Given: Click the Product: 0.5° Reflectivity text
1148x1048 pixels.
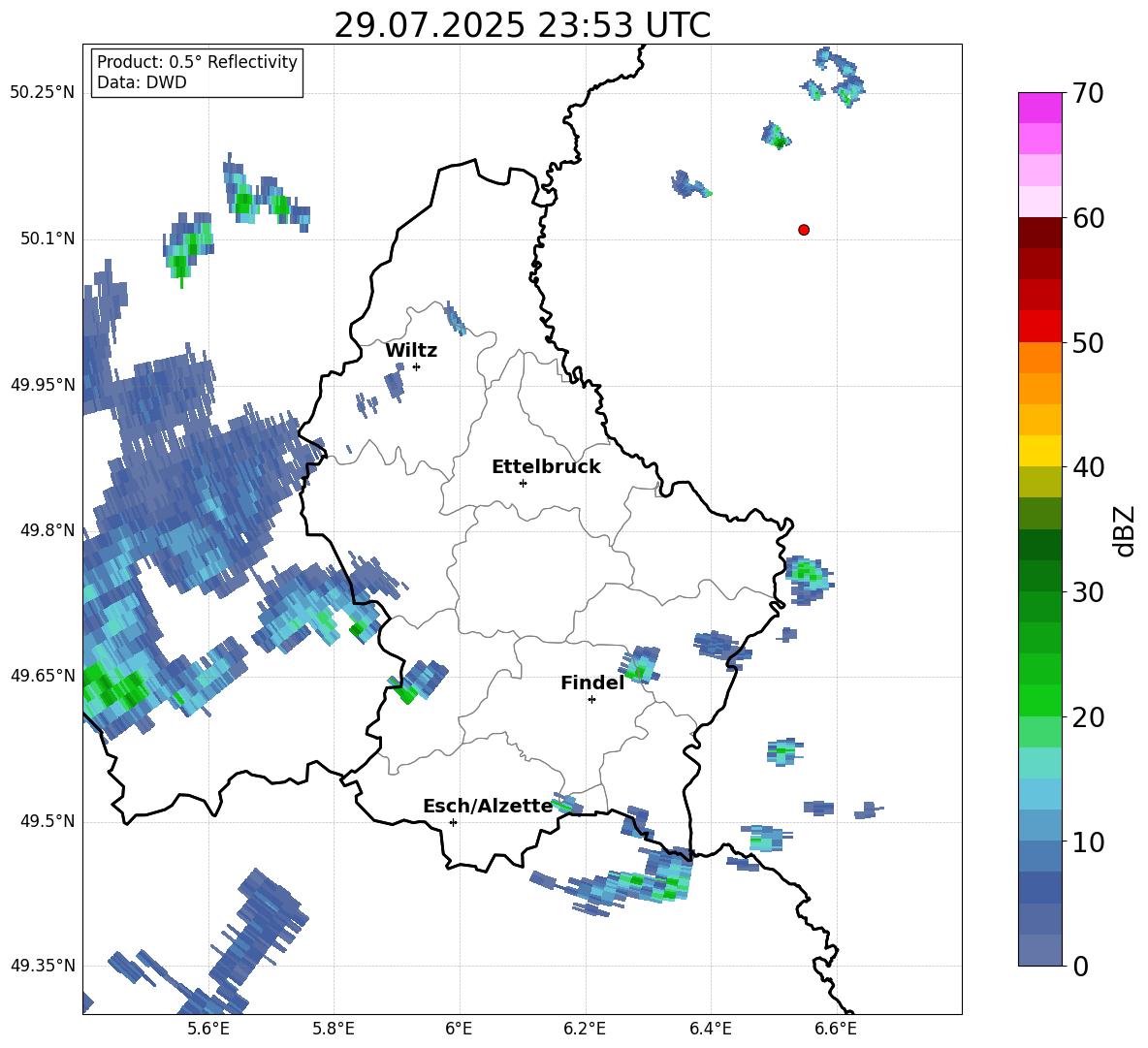Looking at the screenshot, I should point(197,61).
